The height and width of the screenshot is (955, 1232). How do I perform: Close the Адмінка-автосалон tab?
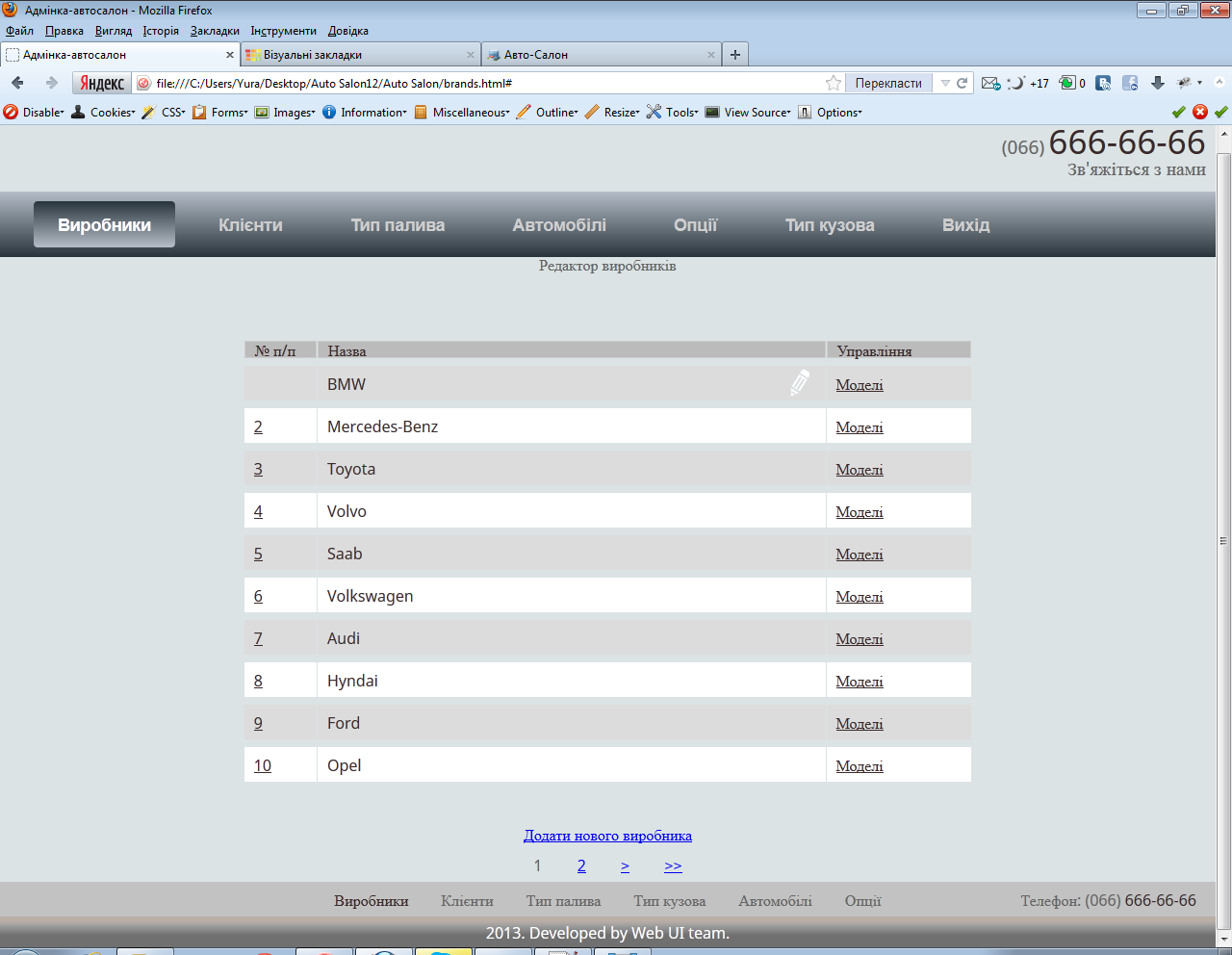pyautogui.click(x=230, y=55)
